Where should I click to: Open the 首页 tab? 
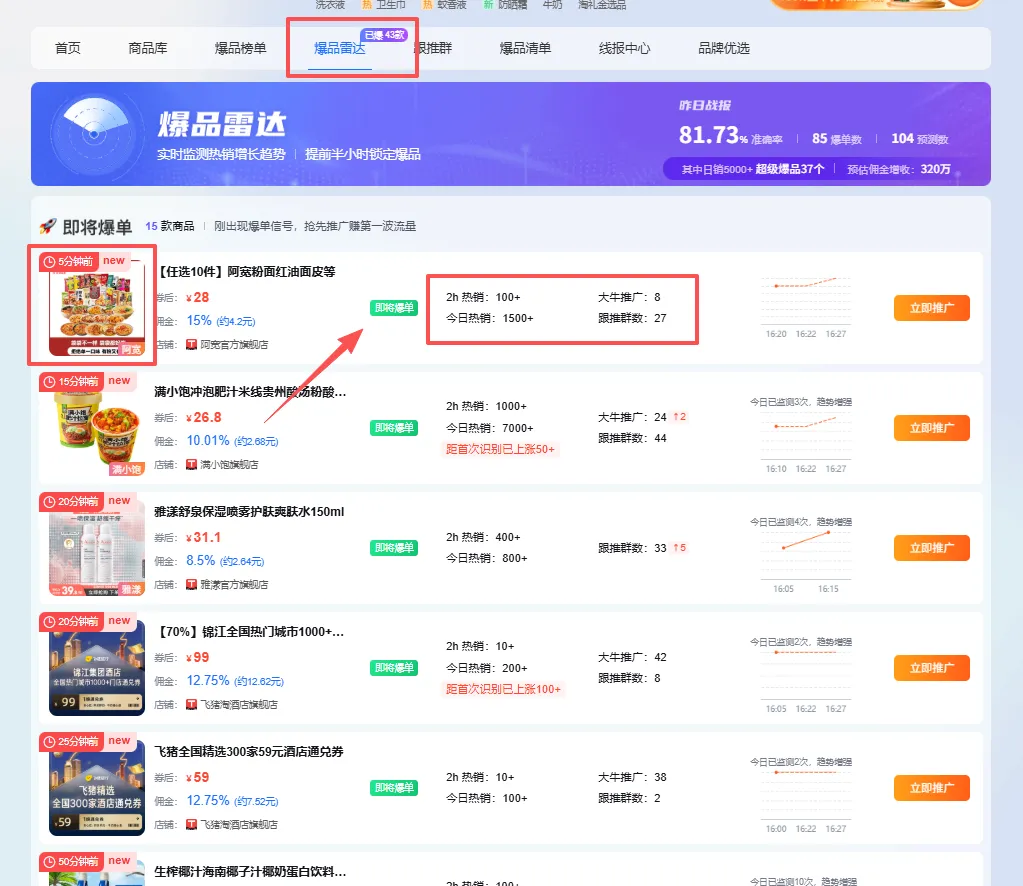(x=68, y=48)
